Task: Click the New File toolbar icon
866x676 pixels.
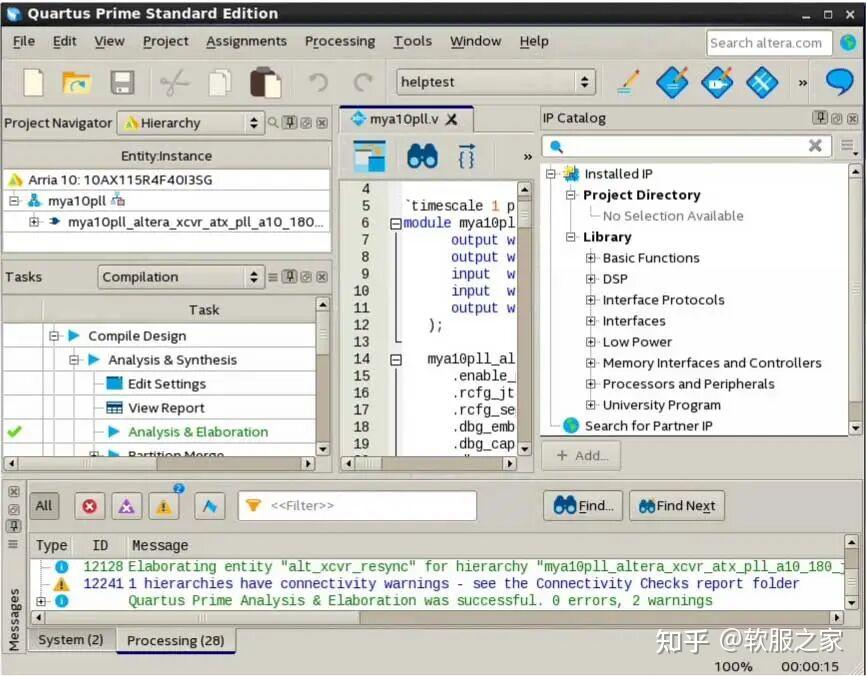Action: 34,83
